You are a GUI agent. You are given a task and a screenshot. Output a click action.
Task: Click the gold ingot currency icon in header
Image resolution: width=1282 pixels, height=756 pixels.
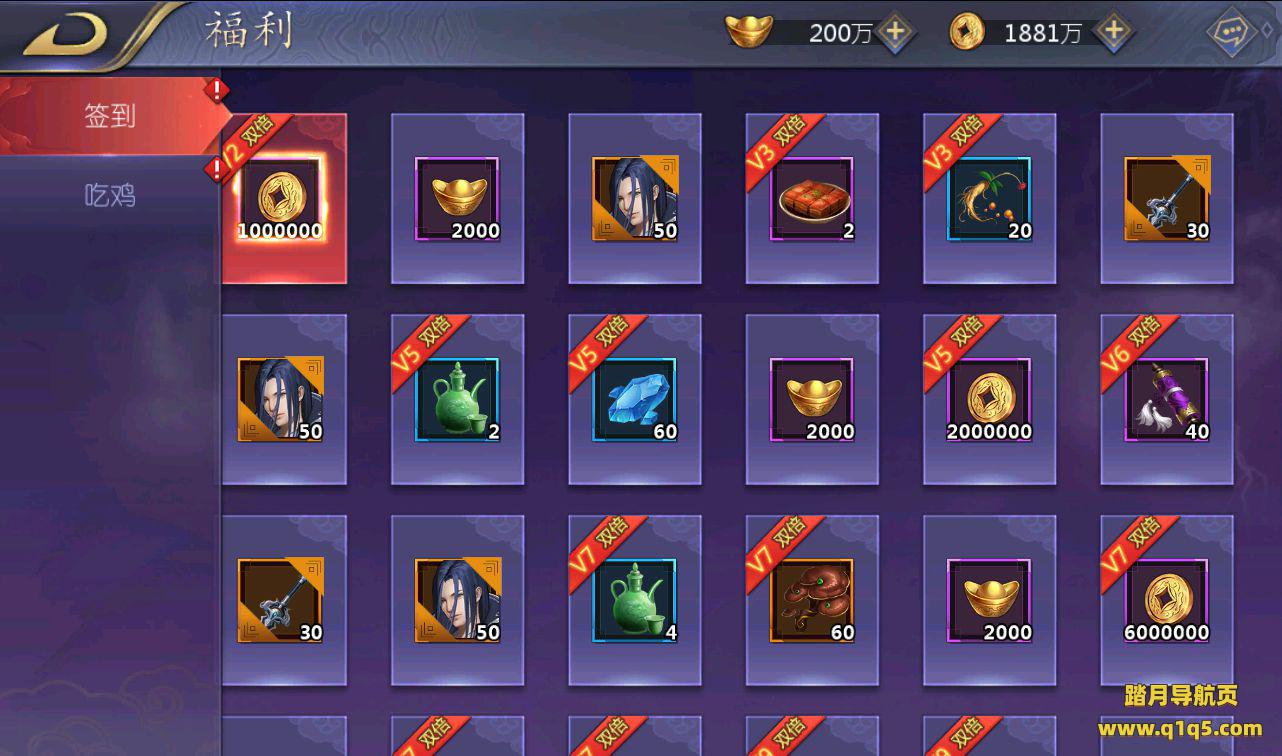[x=749, y=31]
